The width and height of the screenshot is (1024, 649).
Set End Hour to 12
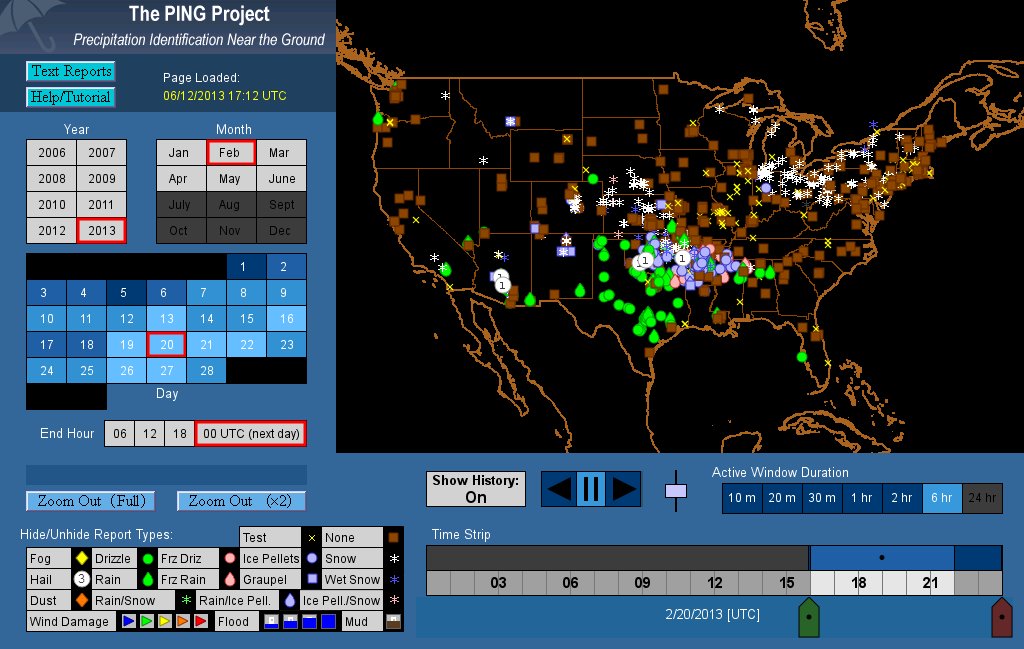[x=151, y=433]
